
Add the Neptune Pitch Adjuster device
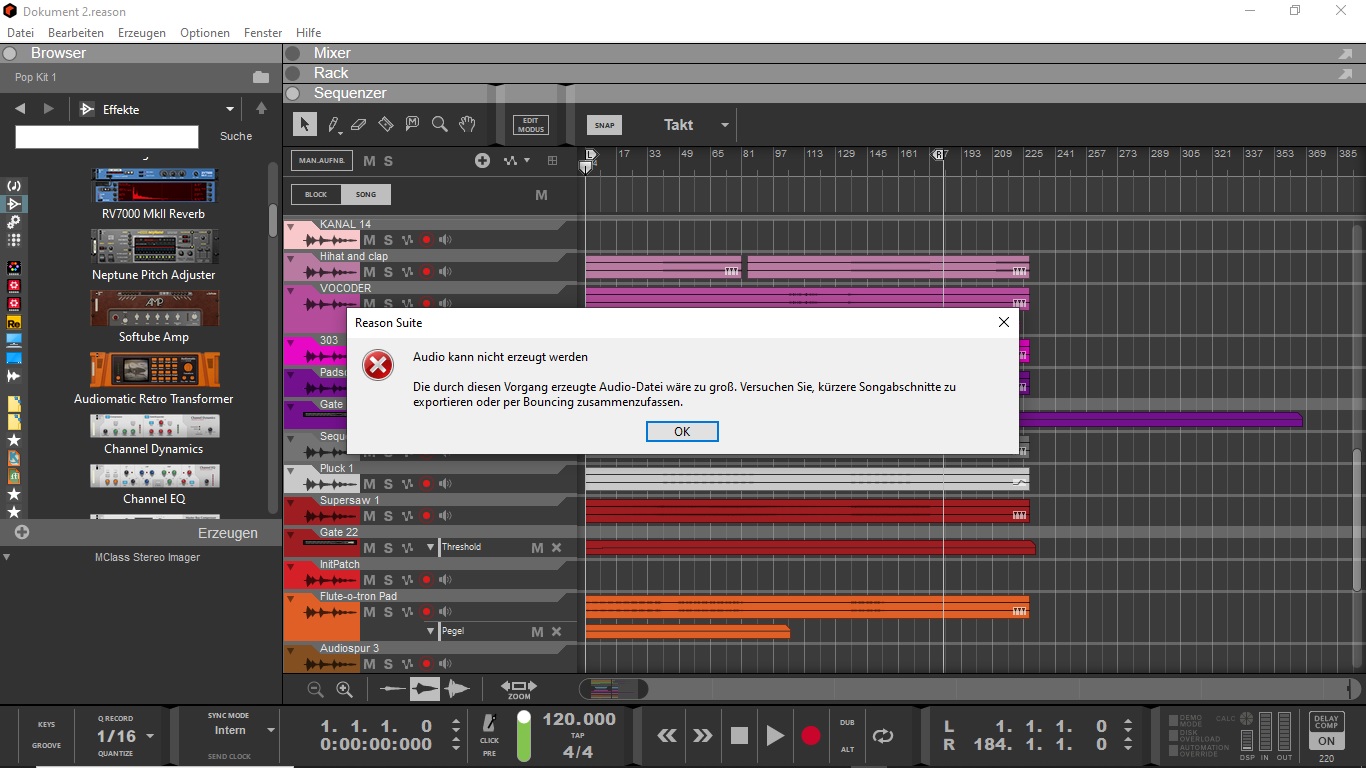point(154,255)
